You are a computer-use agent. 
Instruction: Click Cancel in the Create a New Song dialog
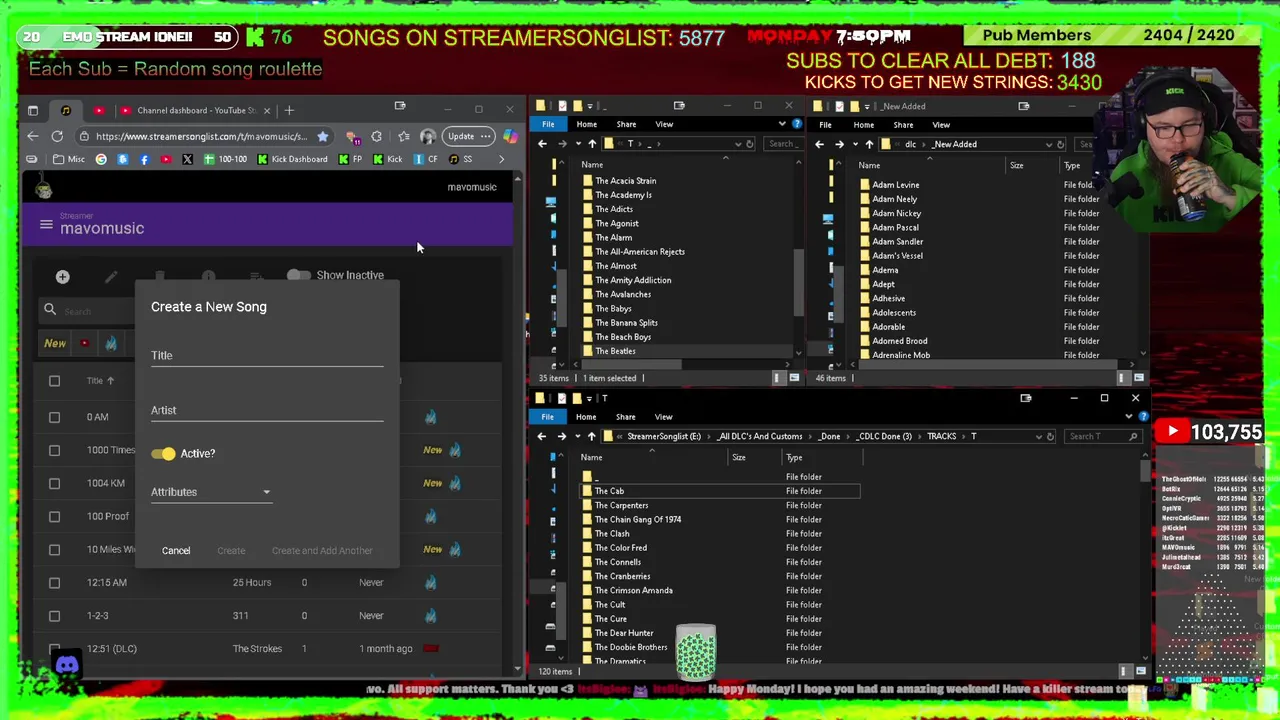pyautogui.click(x=176, y=550)
